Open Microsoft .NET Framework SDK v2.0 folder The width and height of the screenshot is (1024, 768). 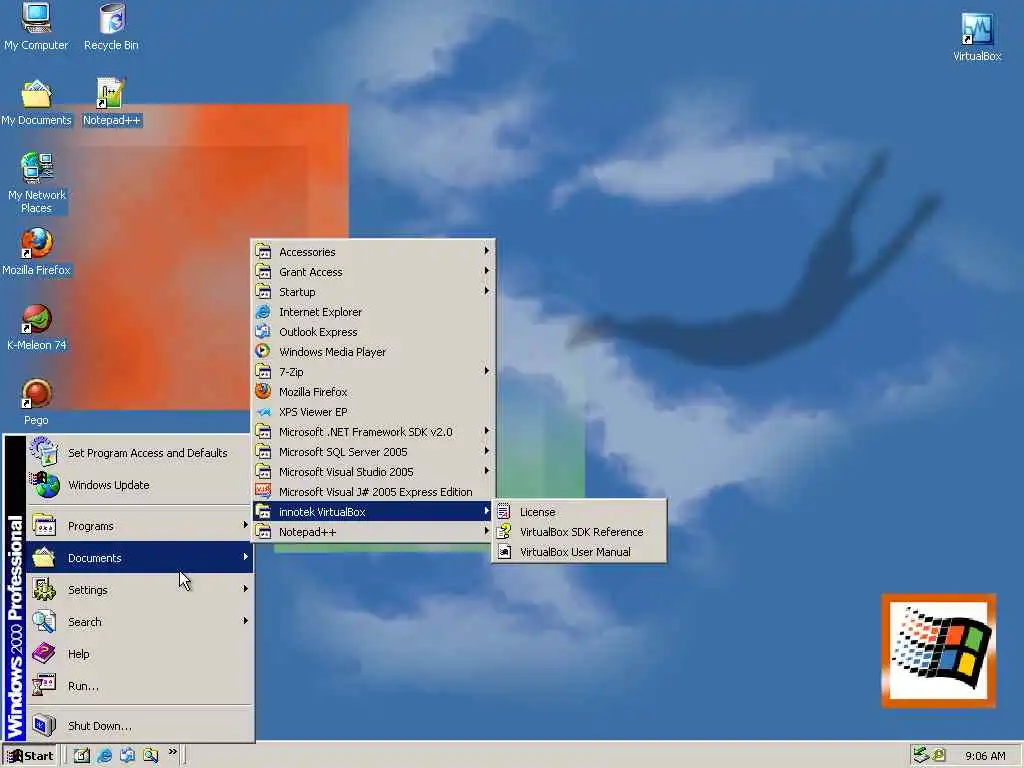click(373, 432)
